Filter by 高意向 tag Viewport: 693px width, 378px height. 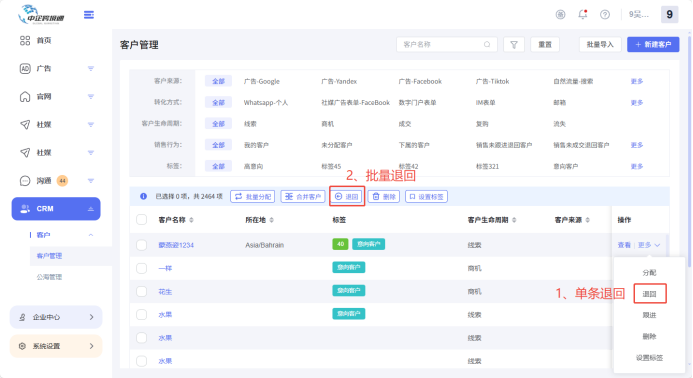click(x=253, y=166)
